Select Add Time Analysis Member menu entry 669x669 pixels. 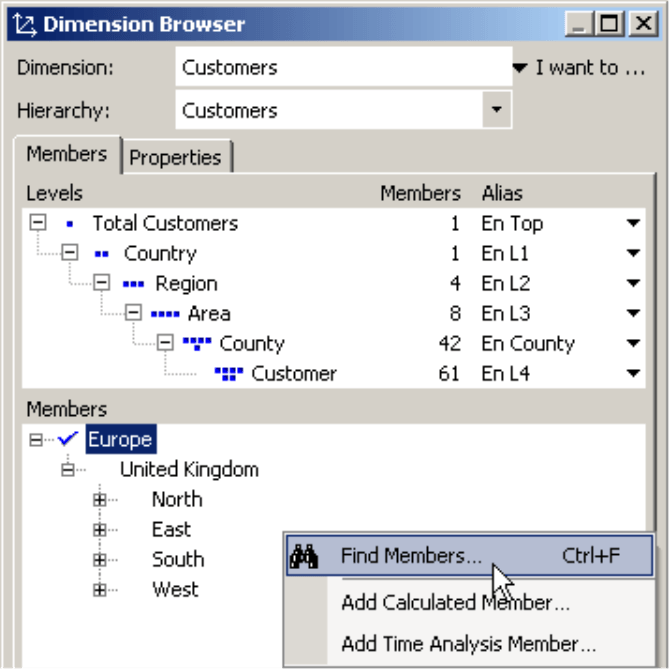pos(468,644)
